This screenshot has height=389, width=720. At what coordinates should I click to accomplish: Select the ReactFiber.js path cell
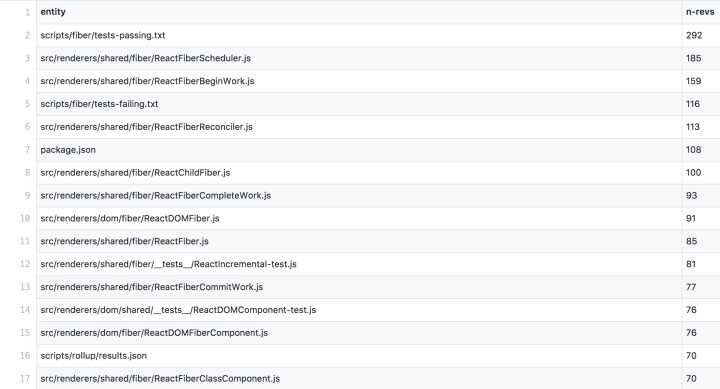(359, 241)
